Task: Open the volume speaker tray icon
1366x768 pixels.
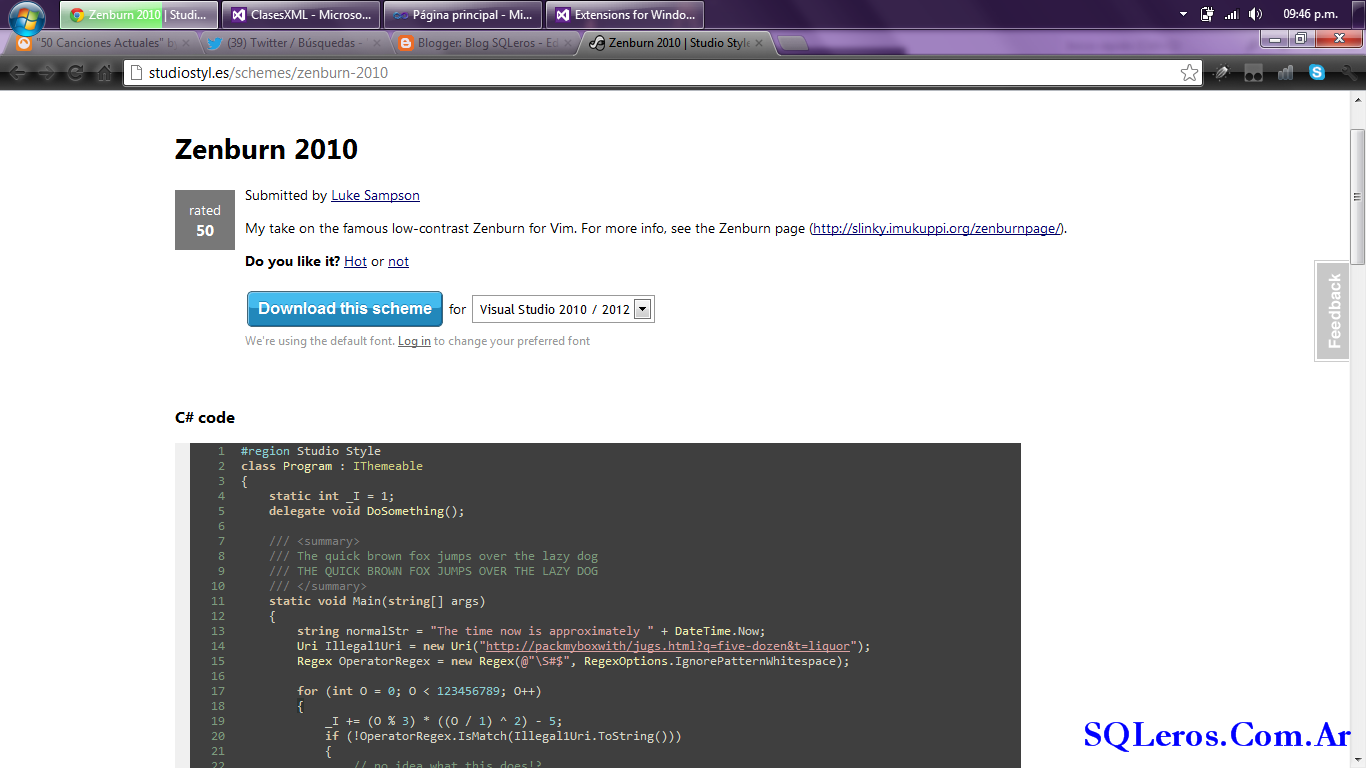Action: tap(1256, 15)
